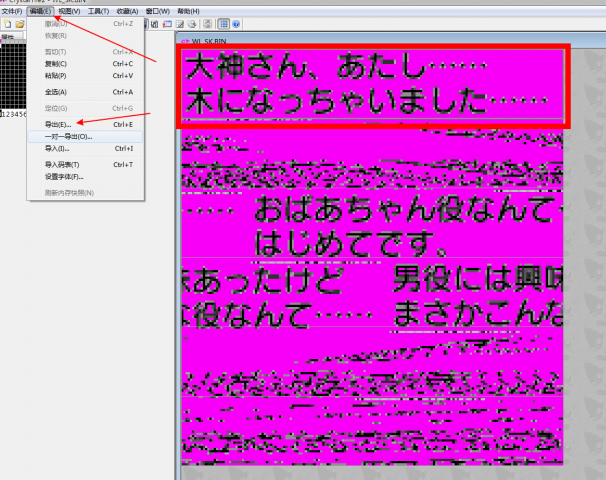Viewport: 606px width, 480px height.
Task: Open the 收藏(A) menu
Action: coord(127,11)
